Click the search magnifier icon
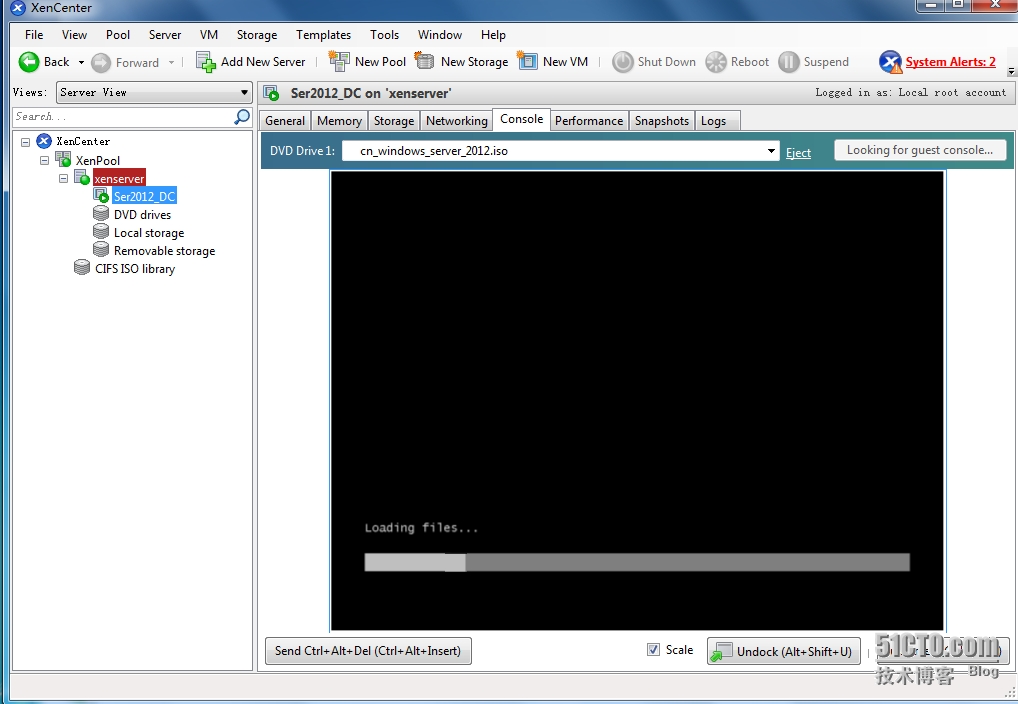Viewport: 1018px width, 704px height. pyautogui.click(x=242, y=116)
